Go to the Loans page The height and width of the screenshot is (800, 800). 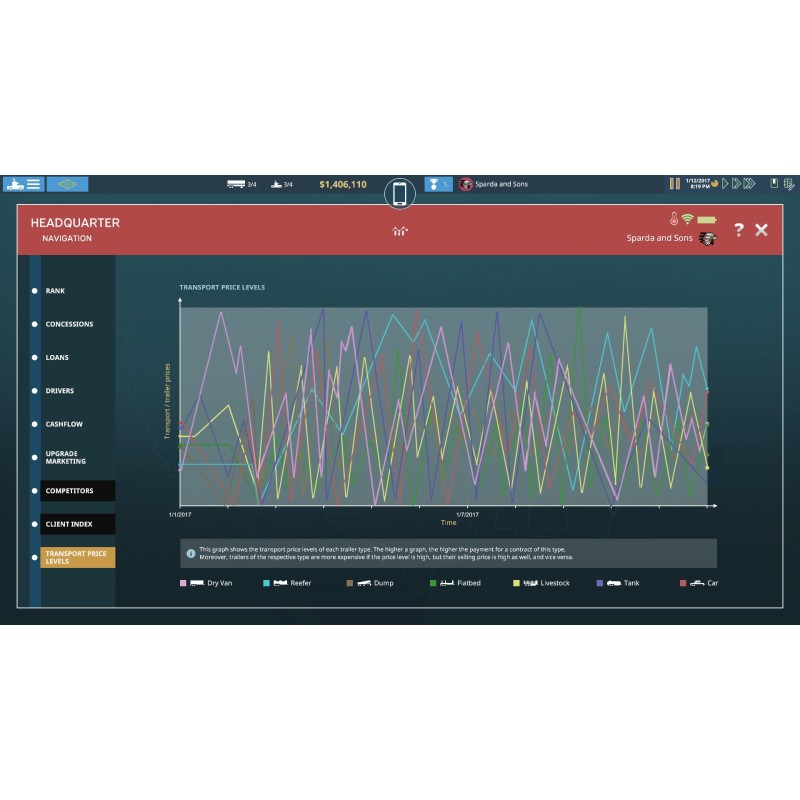click(x=57, y=357)
